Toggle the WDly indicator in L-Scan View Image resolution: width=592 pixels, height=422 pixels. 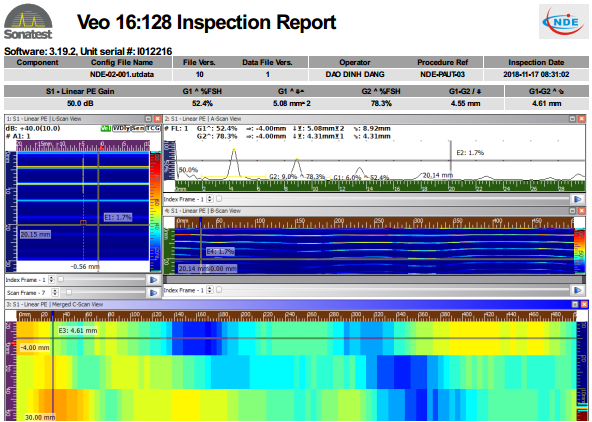(x=121, y=128)
